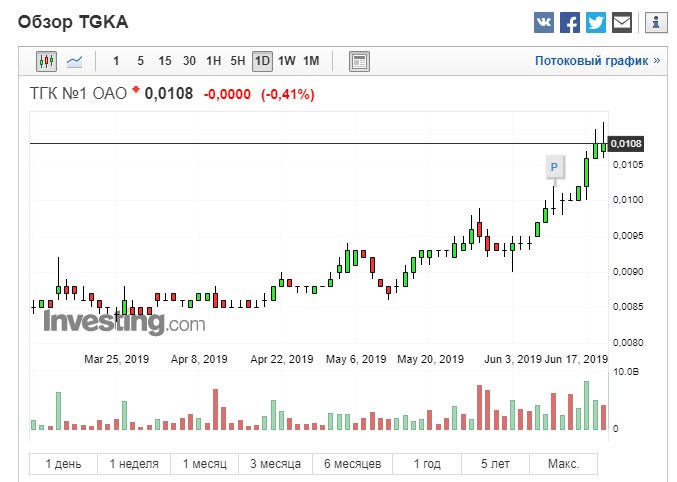Viewport: 677px width, 482px height.
Task: Show the 3 месяца range
Action: click(274, 465)
